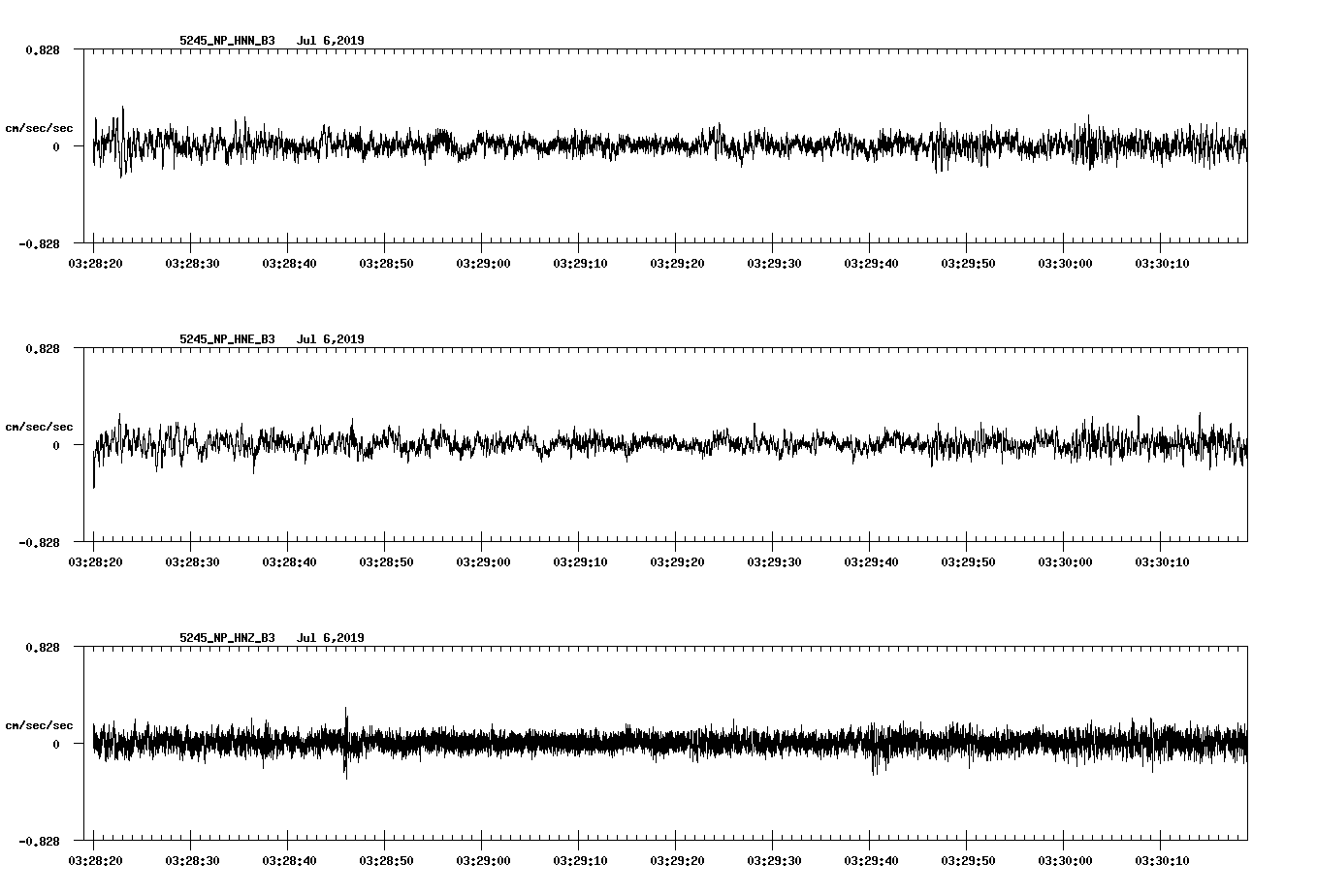Click the 03:28:20 time label under HNN plot
Viewport: 1317px width, 896px height.
pyautogui.click(x=94, y=263)
